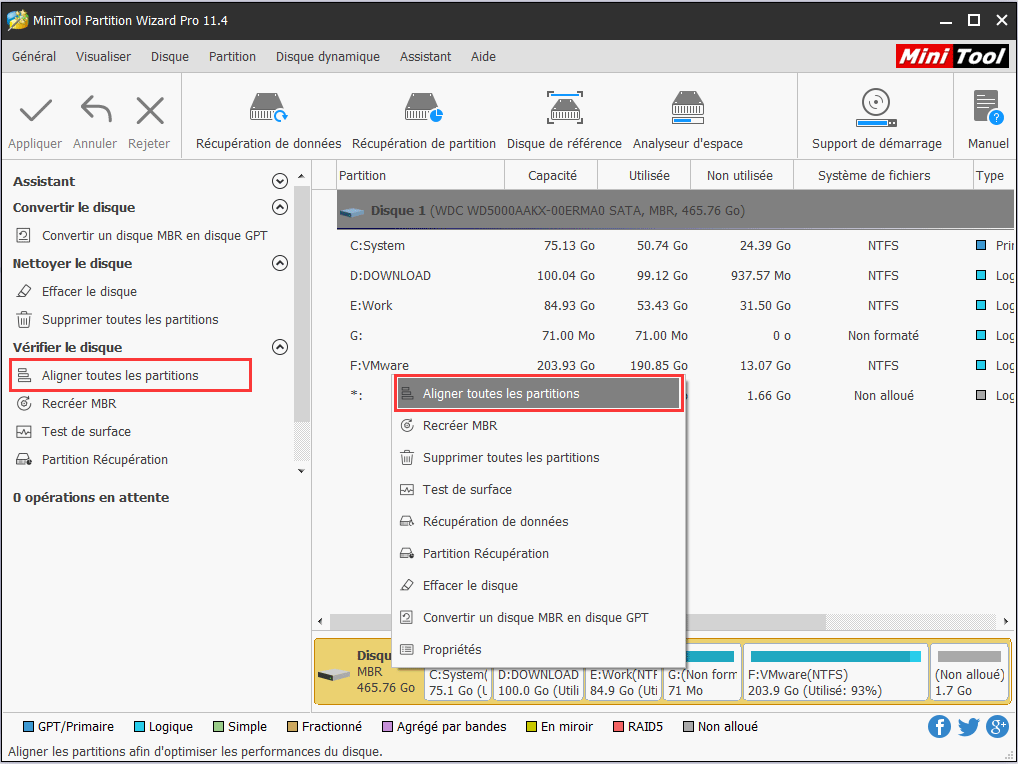Choose Aligner toutes les partitions in context menu
Screen dimensions: 1018x764
click(539, 393)
